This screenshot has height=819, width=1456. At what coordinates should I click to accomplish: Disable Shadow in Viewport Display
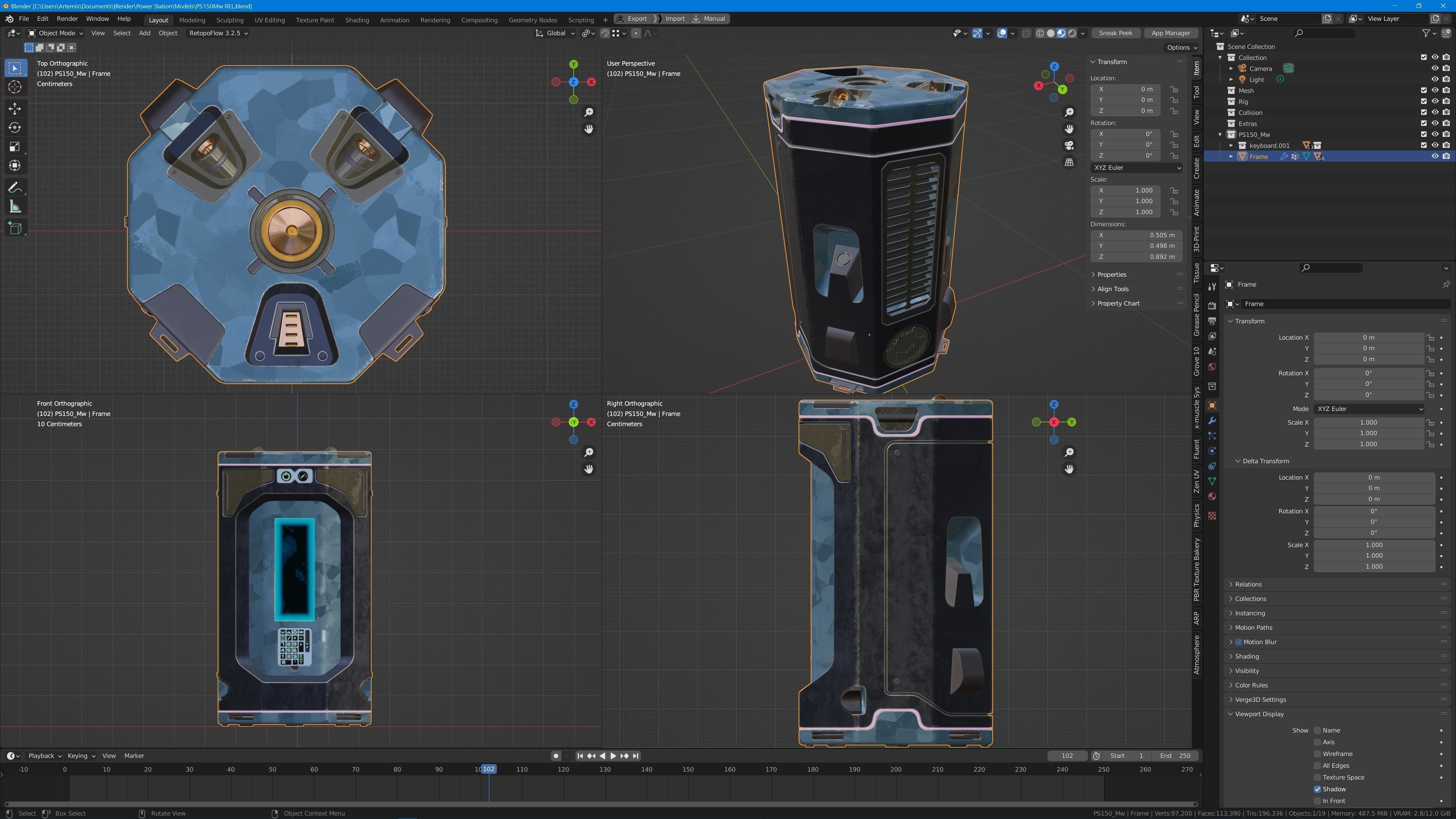coord(1318,789)
